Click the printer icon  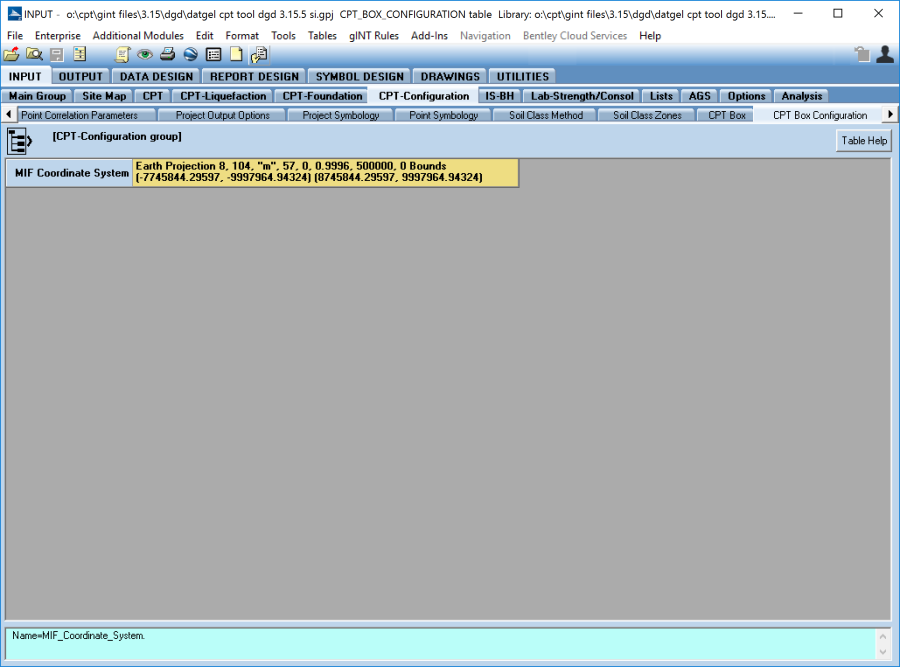(x=168, y=55)
